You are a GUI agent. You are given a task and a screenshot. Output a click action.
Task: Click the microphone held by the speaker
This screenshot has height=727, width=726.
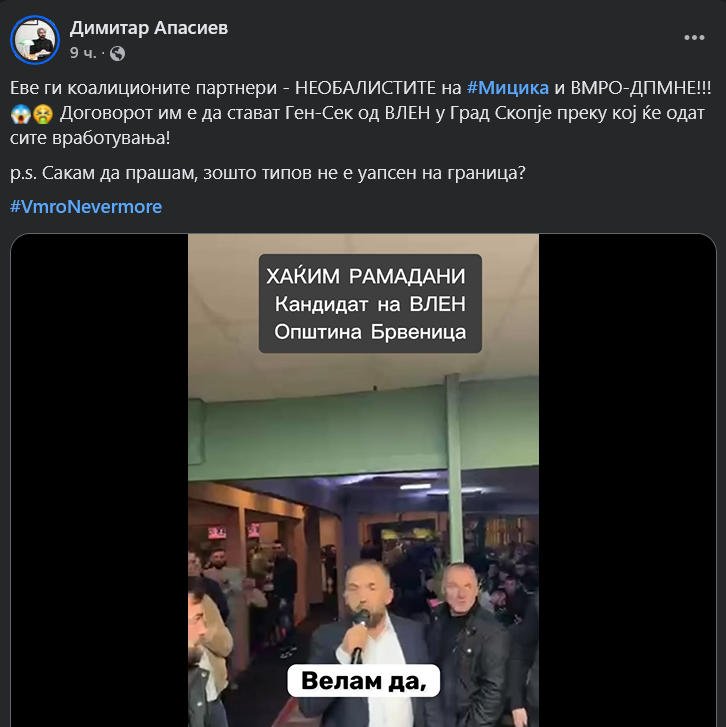point(359,635)
